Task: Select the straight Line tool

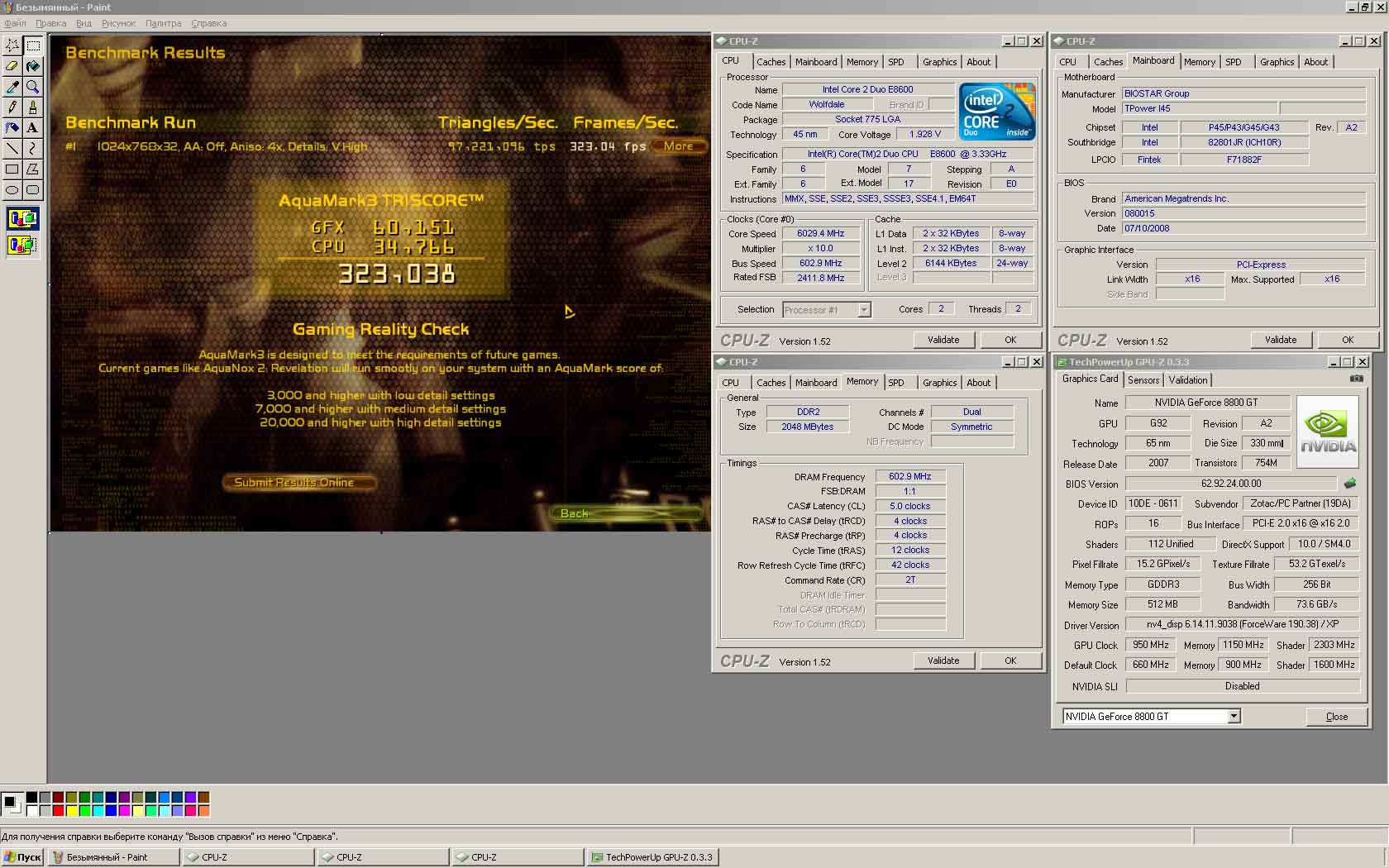Action: [x=12, y=148]
